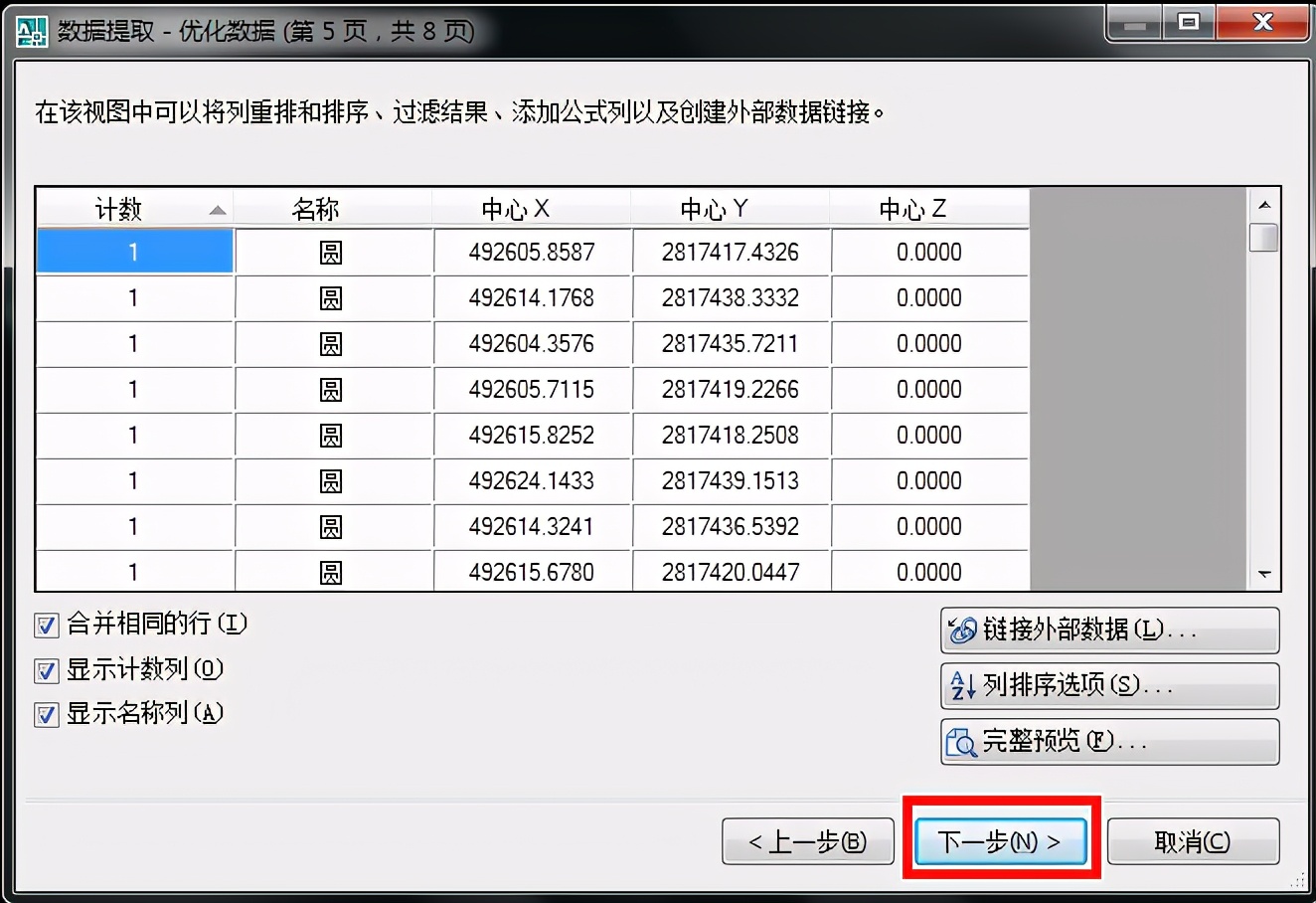Click the 中心X column header
The image size is (1316, 903).
[x=532, y=208]
